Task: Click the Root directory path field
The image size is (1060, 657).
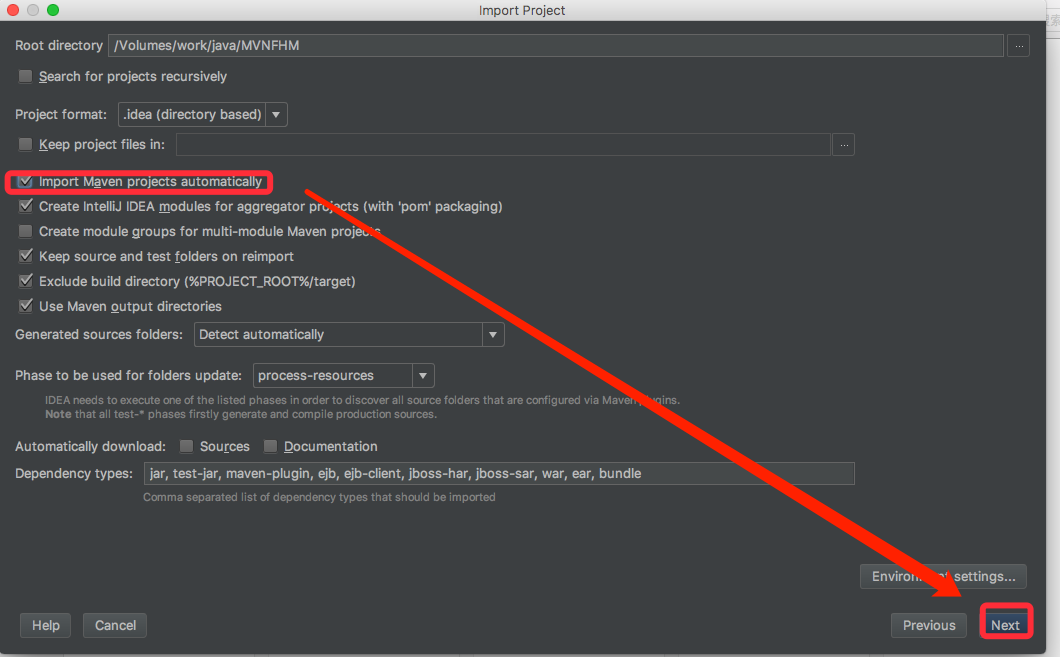Action: tap(556, 46)
